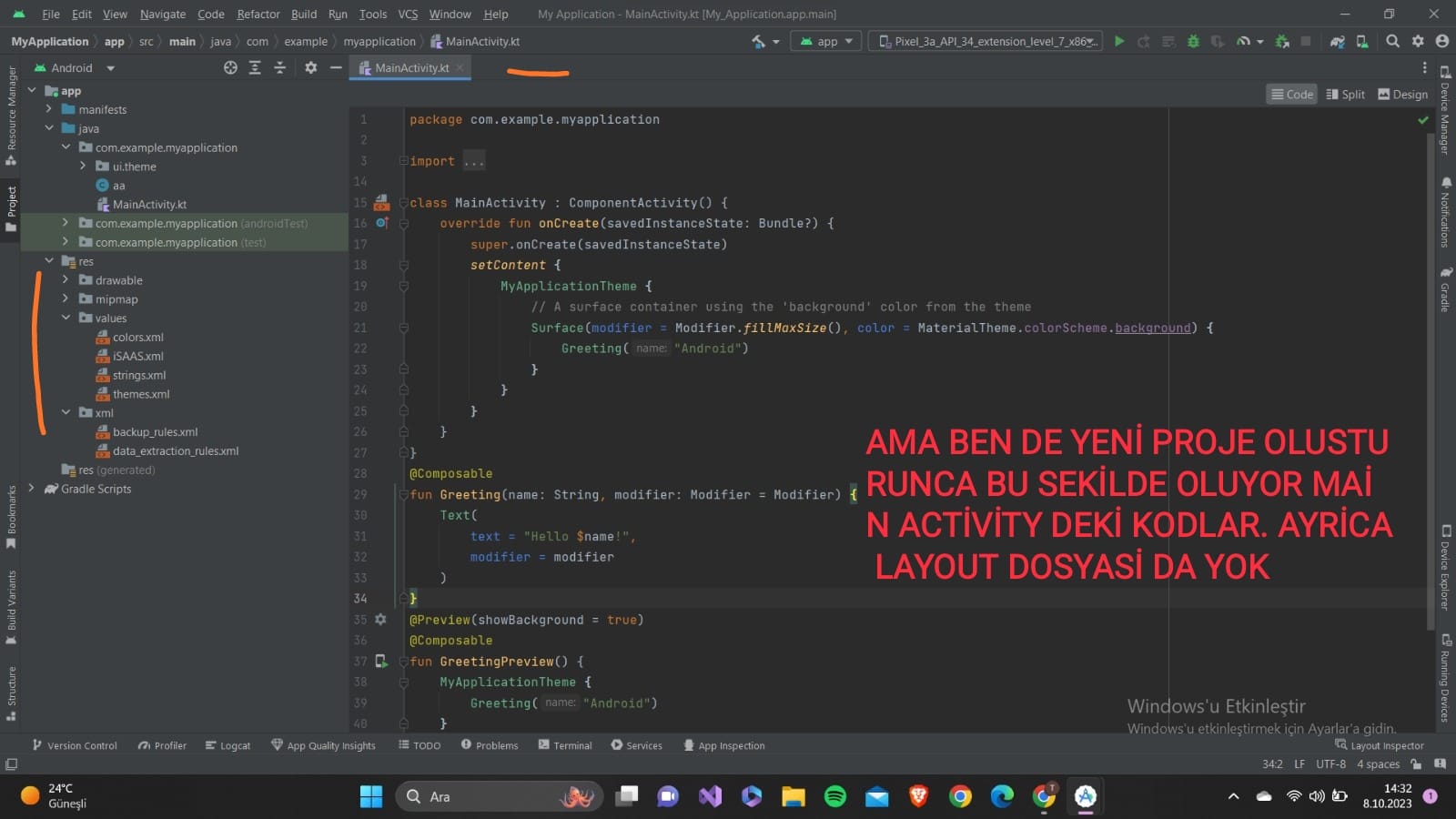
Task: Open the Pixel_3a device selector dropdown
Action: point(986,41)
